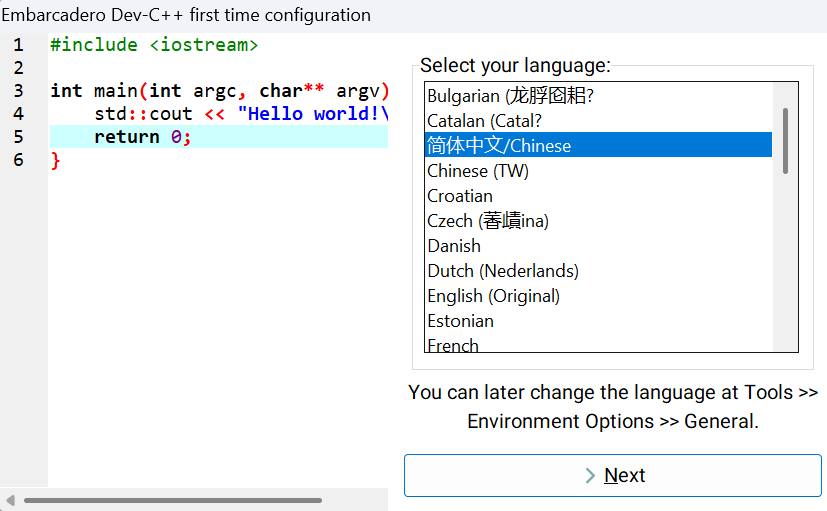Click the closing brace on line 6

[x=55, y=160]
